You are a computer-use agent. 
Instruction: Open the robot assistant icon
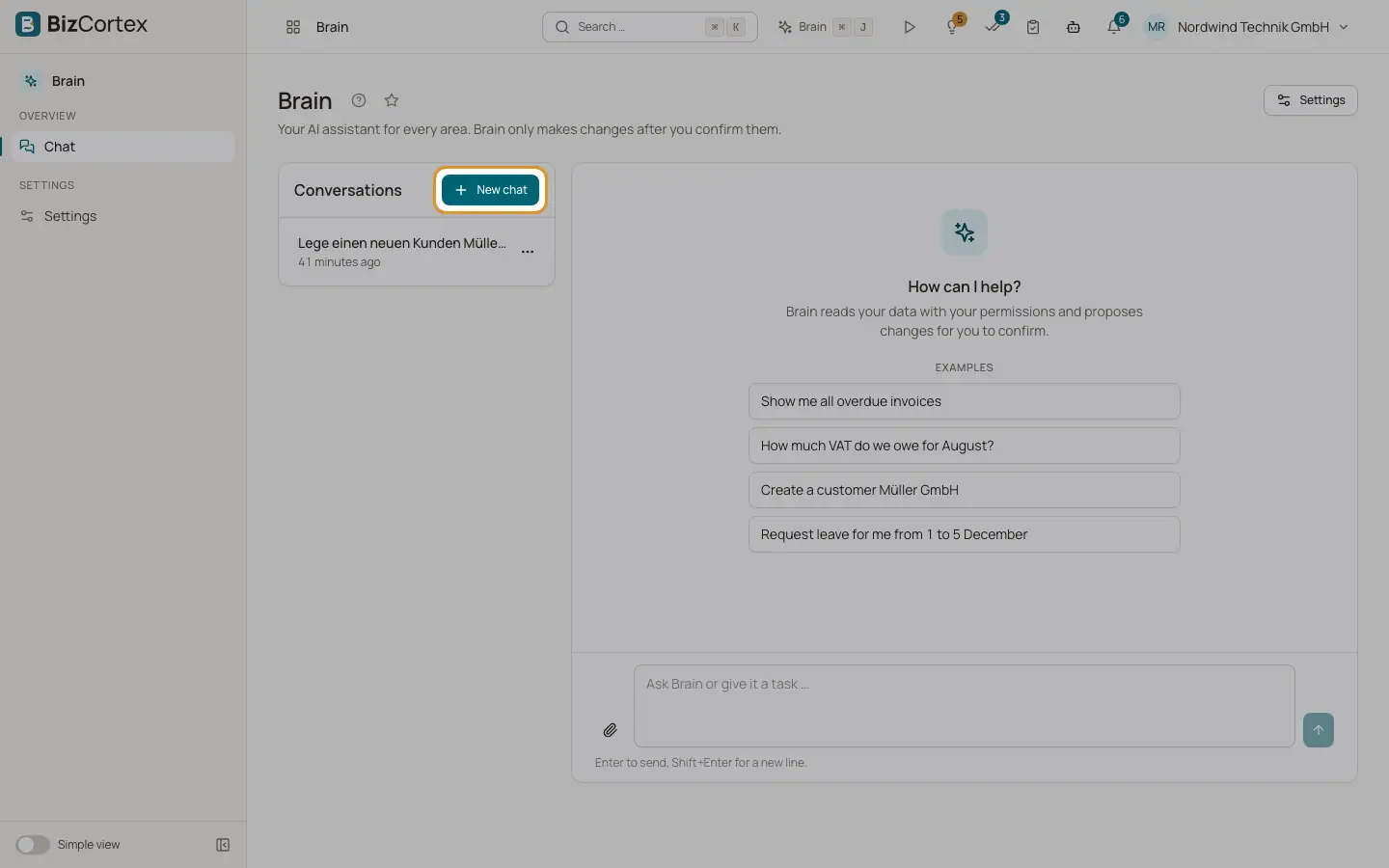point(1074,27)
